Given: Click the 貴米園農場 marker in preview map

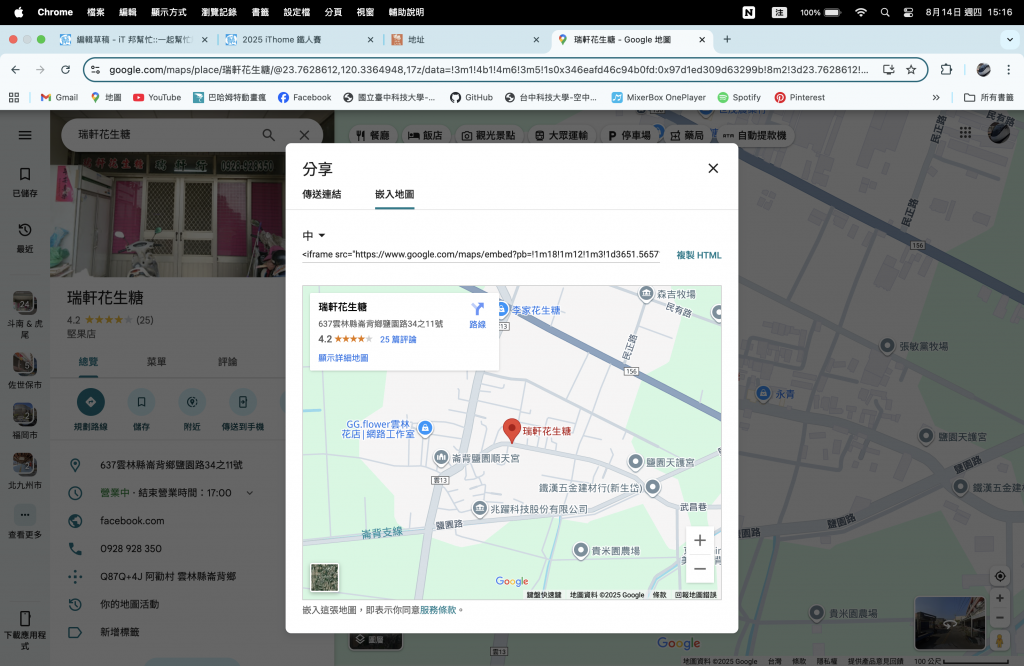Looking at the screenshot, I should pos(581,550).
